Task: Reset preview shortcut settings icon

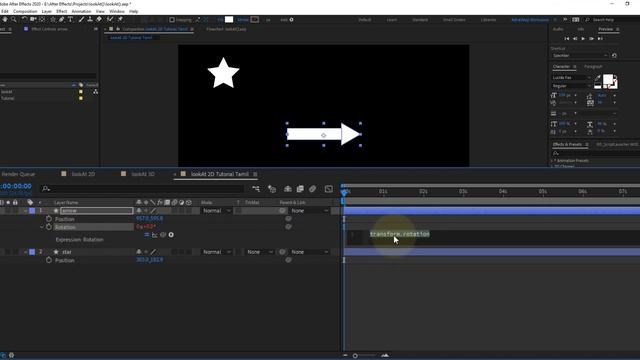Action: tap(614, 56)
